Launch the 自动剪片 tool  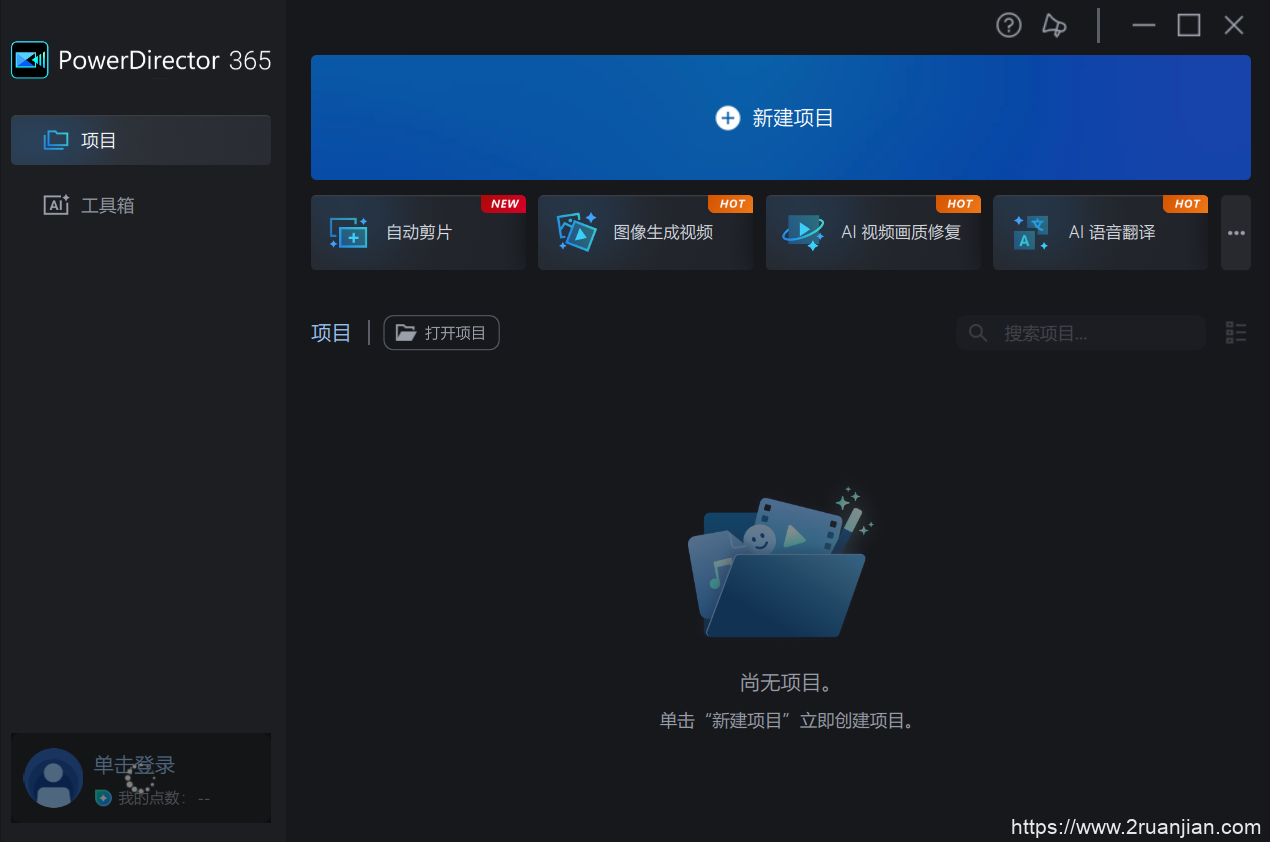[x=418, y=233]
